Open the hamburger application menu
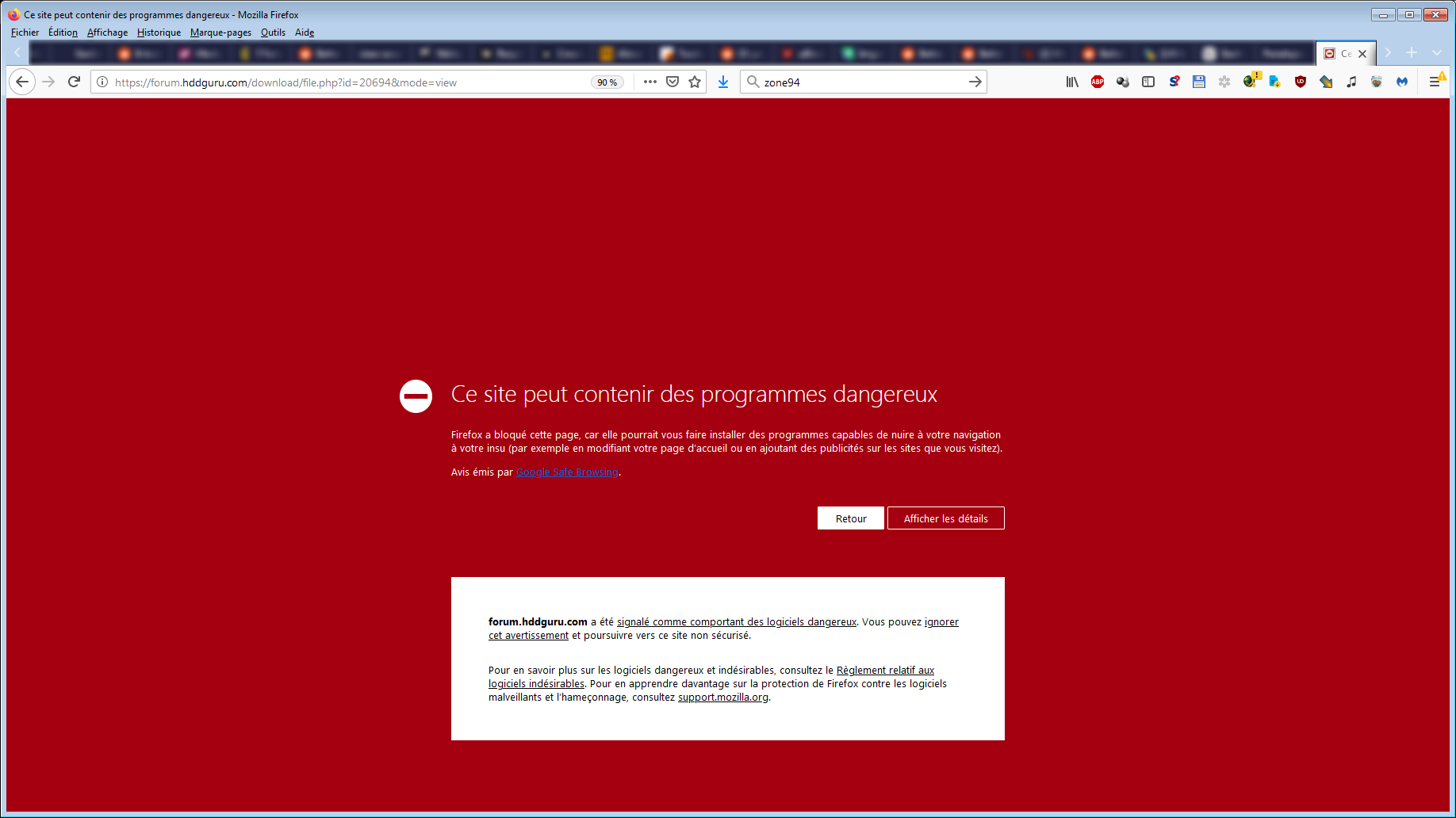 (x=1435, y=82)
